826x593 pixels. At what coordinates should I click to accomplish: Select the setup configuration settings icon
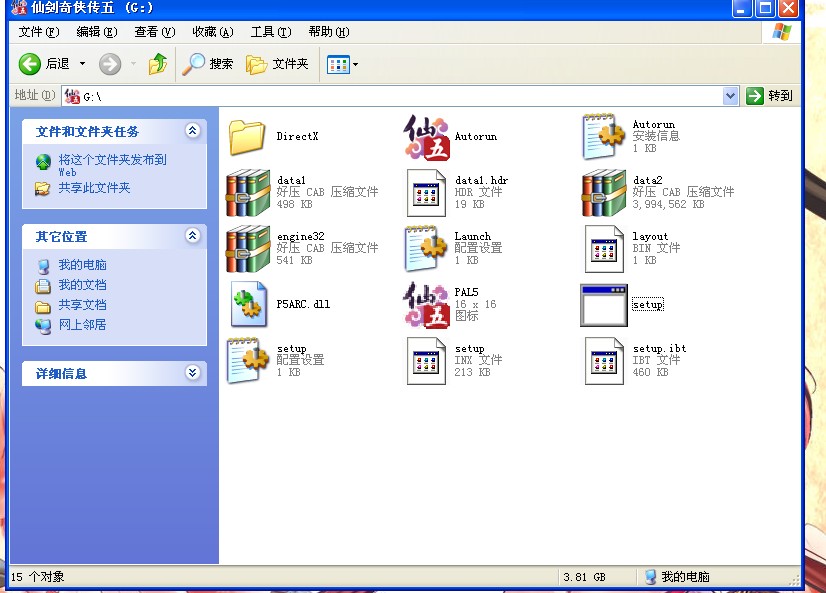[248, 360]
